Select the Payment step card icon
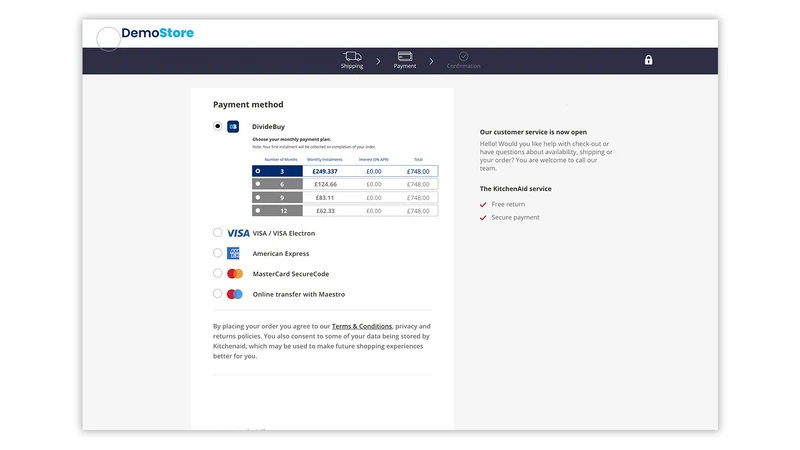This screenshot has width=800, height=450. click(x=405, y=56)
